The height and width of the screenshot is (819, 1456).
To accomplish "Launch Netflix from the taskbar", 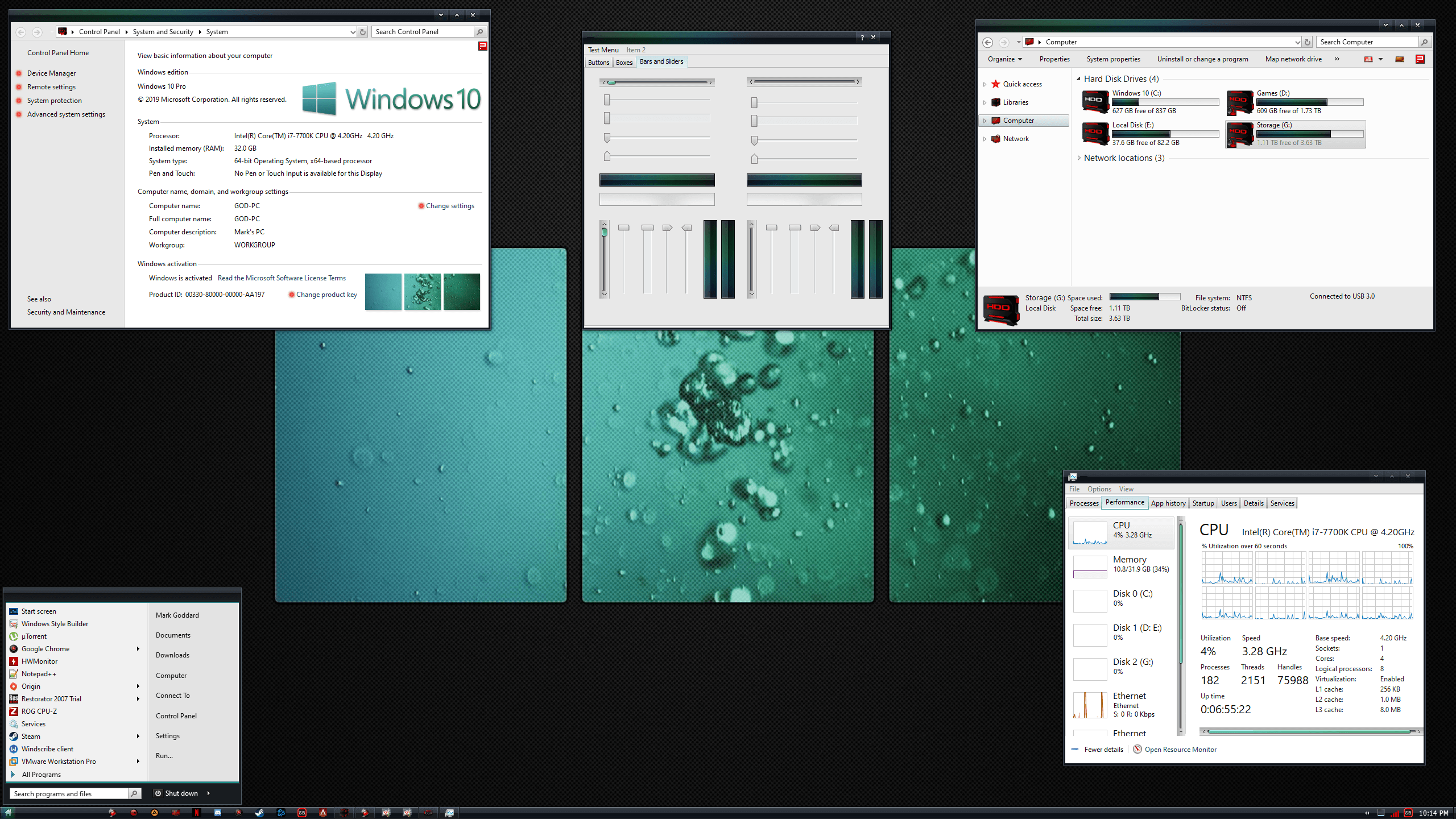I will coord(196,813).
